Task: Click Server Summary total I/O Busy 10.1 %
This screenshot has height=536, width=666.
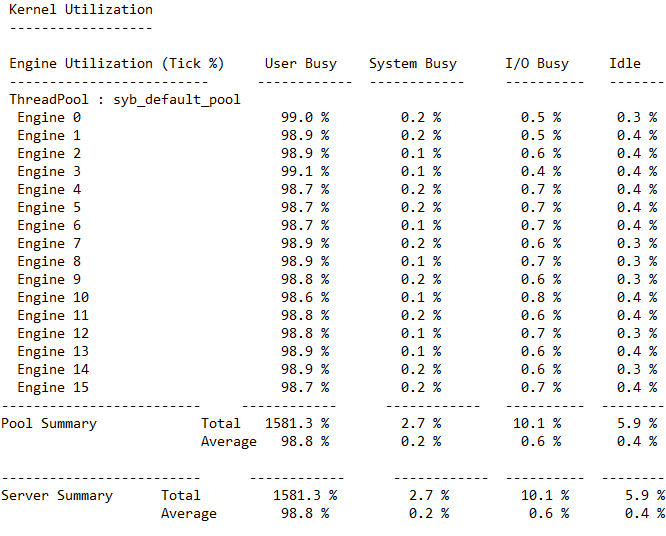Action: tap(545, 496)
